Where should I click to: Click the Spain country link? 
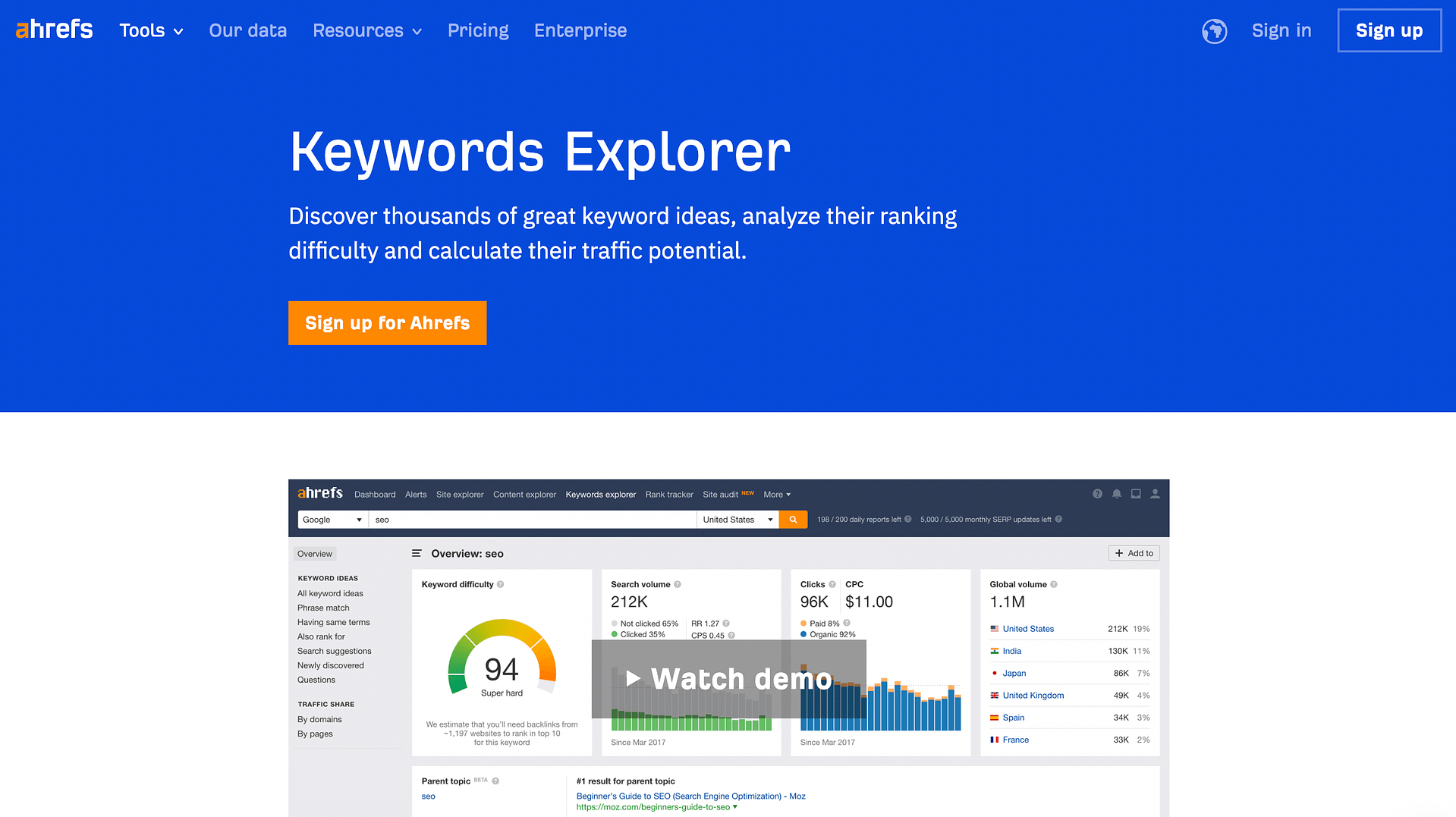[1014, 718]
